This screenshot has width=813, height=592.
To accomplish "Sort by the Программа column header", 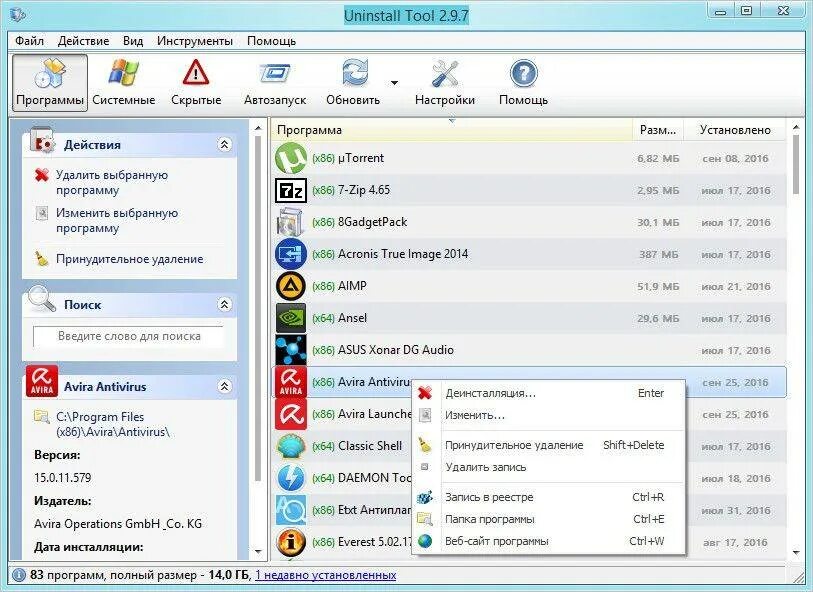I will [x=451, y=130].
